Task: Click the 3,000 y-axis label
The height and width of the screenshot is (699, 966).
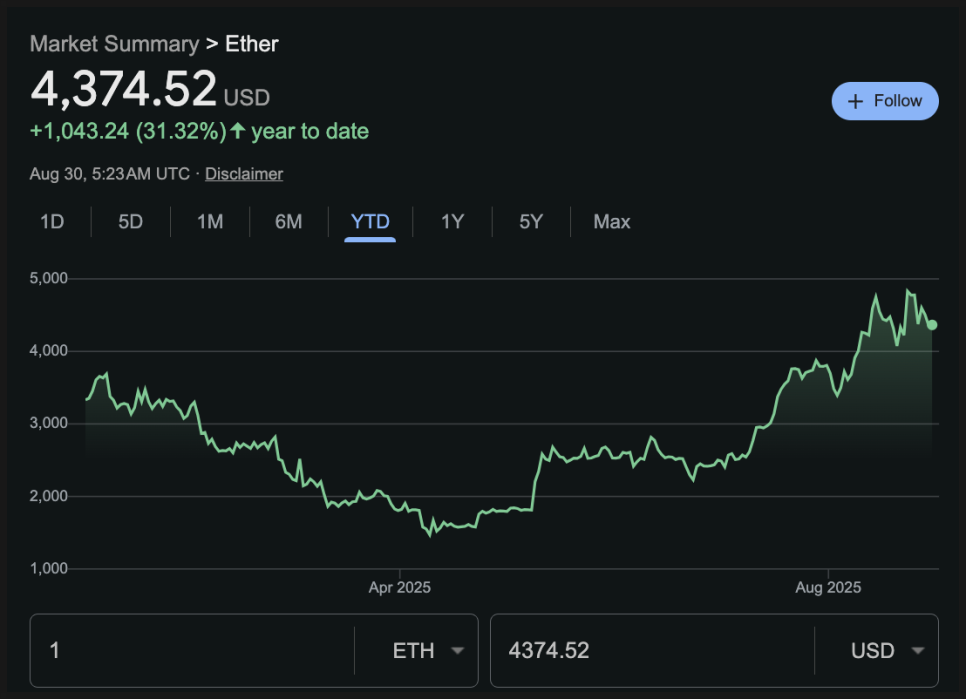Action: point(49,423)
